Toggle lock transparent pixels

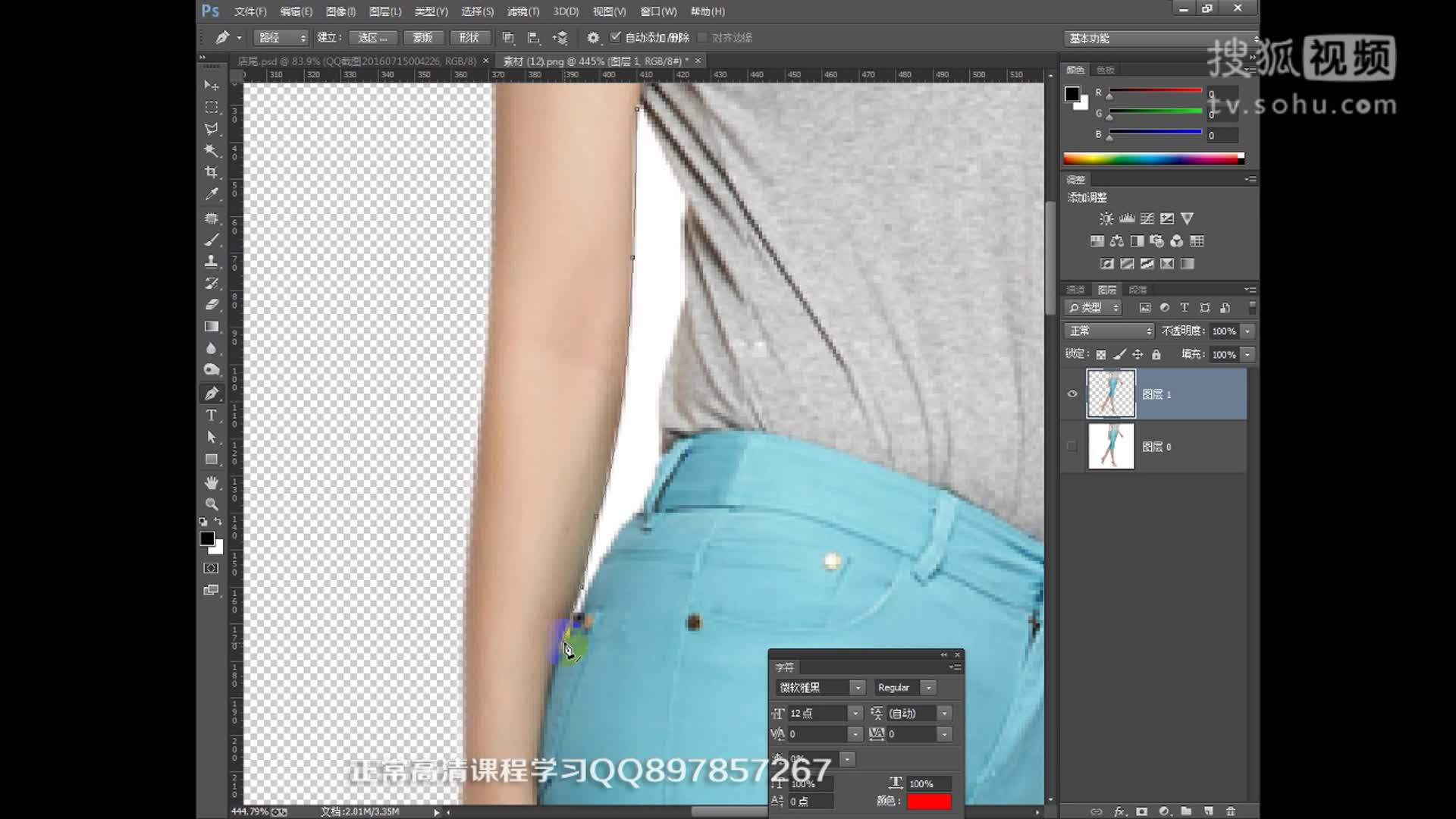coord(1101,354)
